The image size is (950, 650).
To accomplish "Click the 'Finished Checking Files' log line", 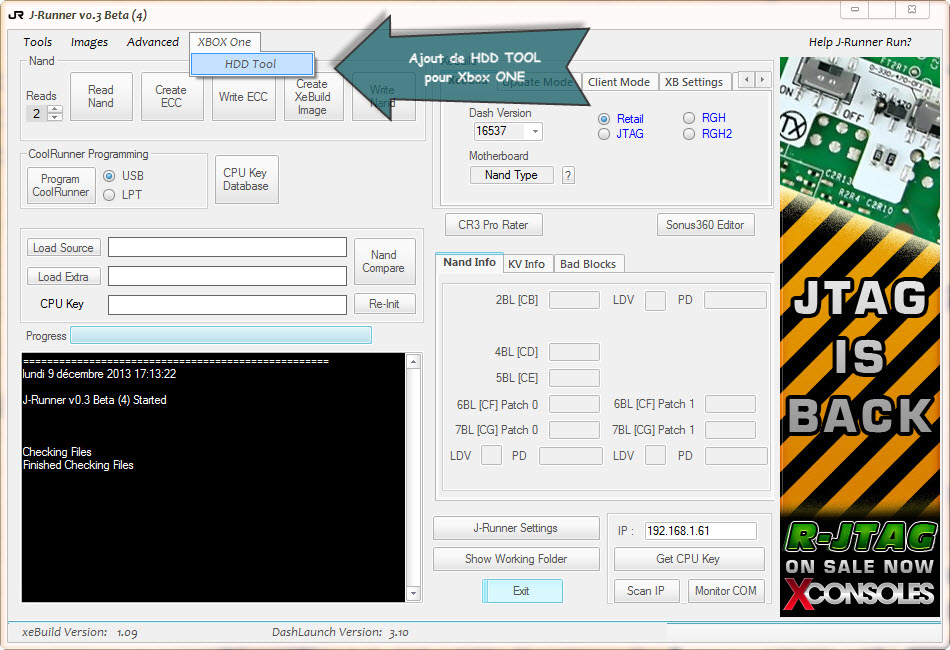I will point(78,465).
